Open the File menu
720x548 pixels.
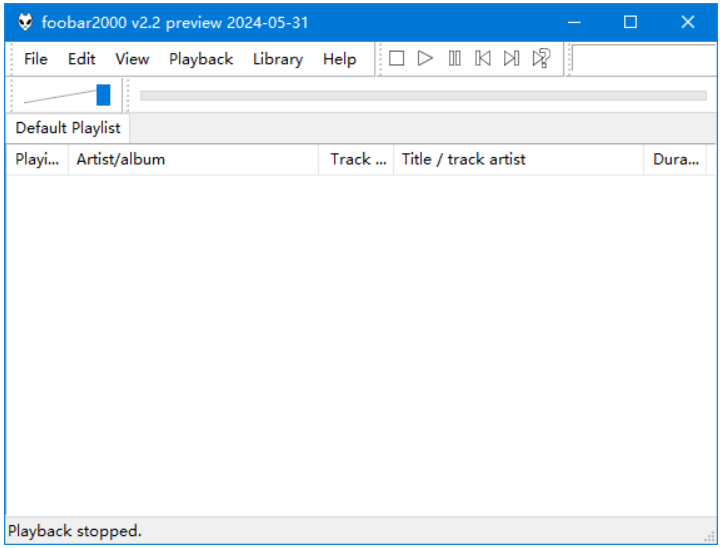tap(36, 59)
